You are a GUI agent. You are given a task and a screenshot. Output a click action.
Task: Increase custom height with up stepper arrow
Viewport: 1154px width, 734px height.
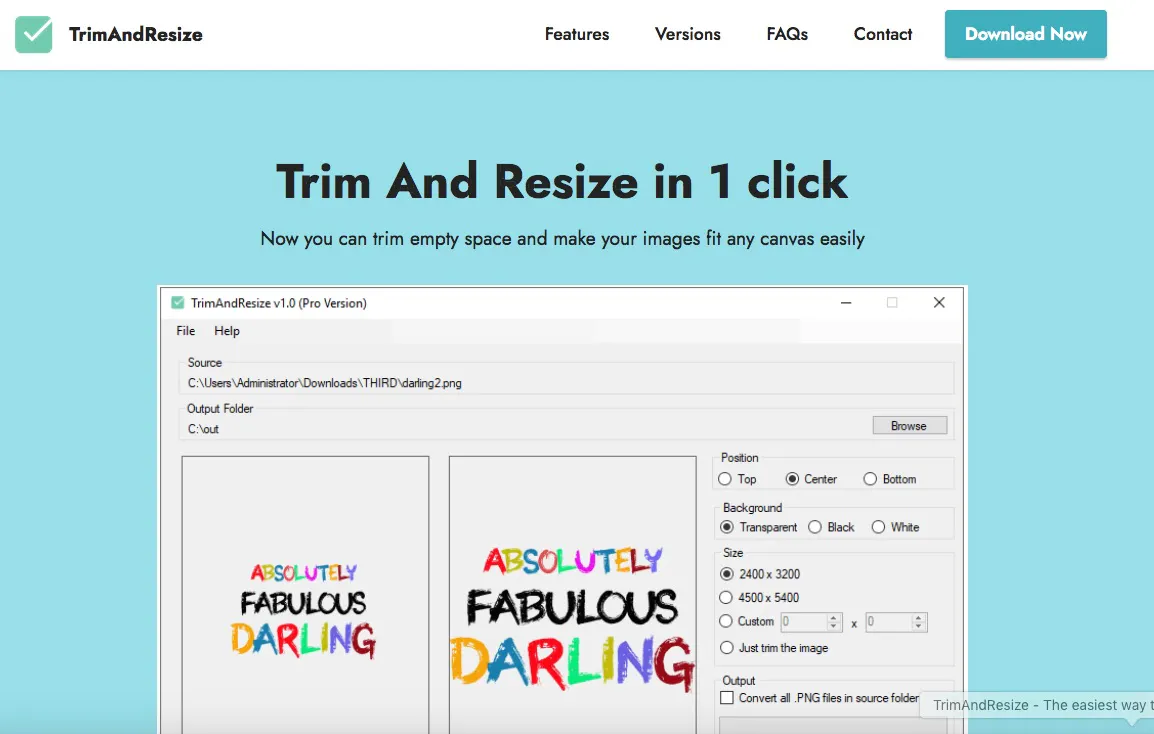tap(918, 618)
